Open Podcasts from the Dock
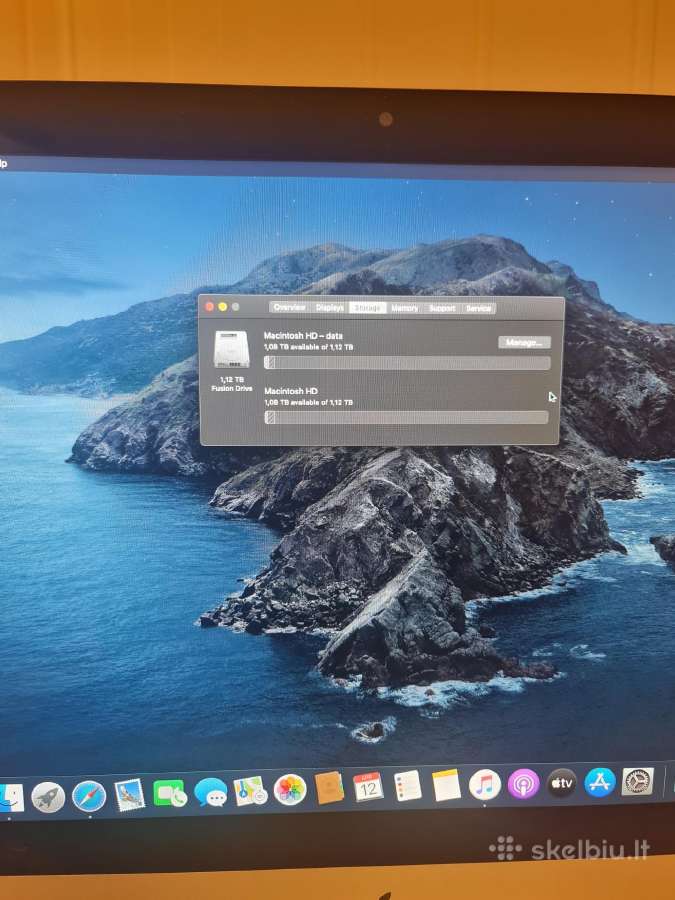This screenshot has height=900, width=675. 523,783
